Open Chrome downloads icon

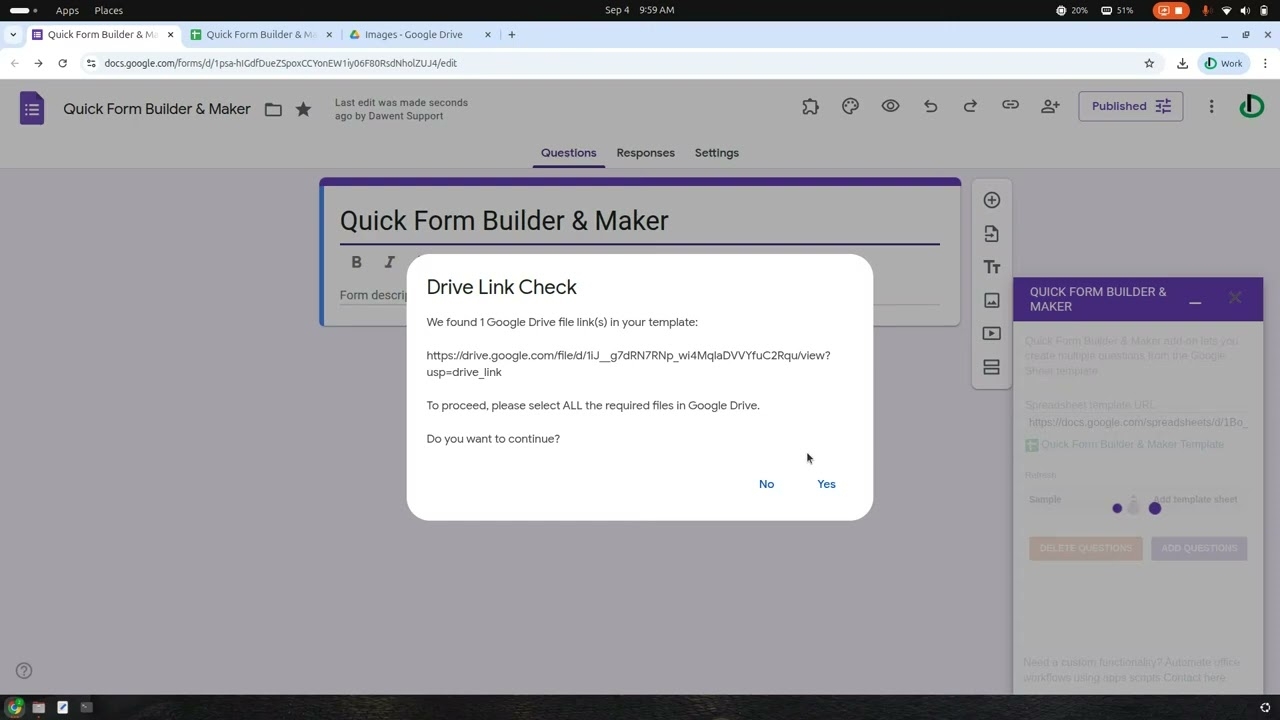click(x=1182, y=63)
